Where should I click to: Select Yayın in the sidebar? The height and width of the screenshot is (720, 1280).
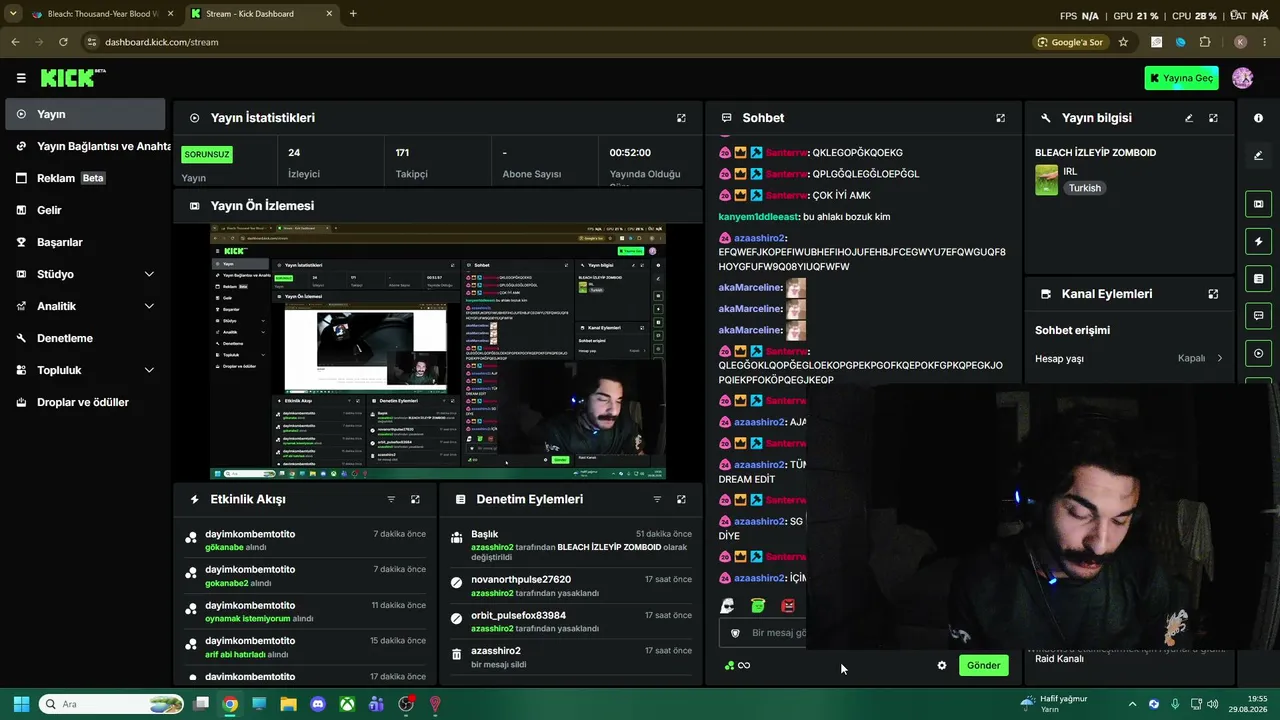(x=85, y=114)
